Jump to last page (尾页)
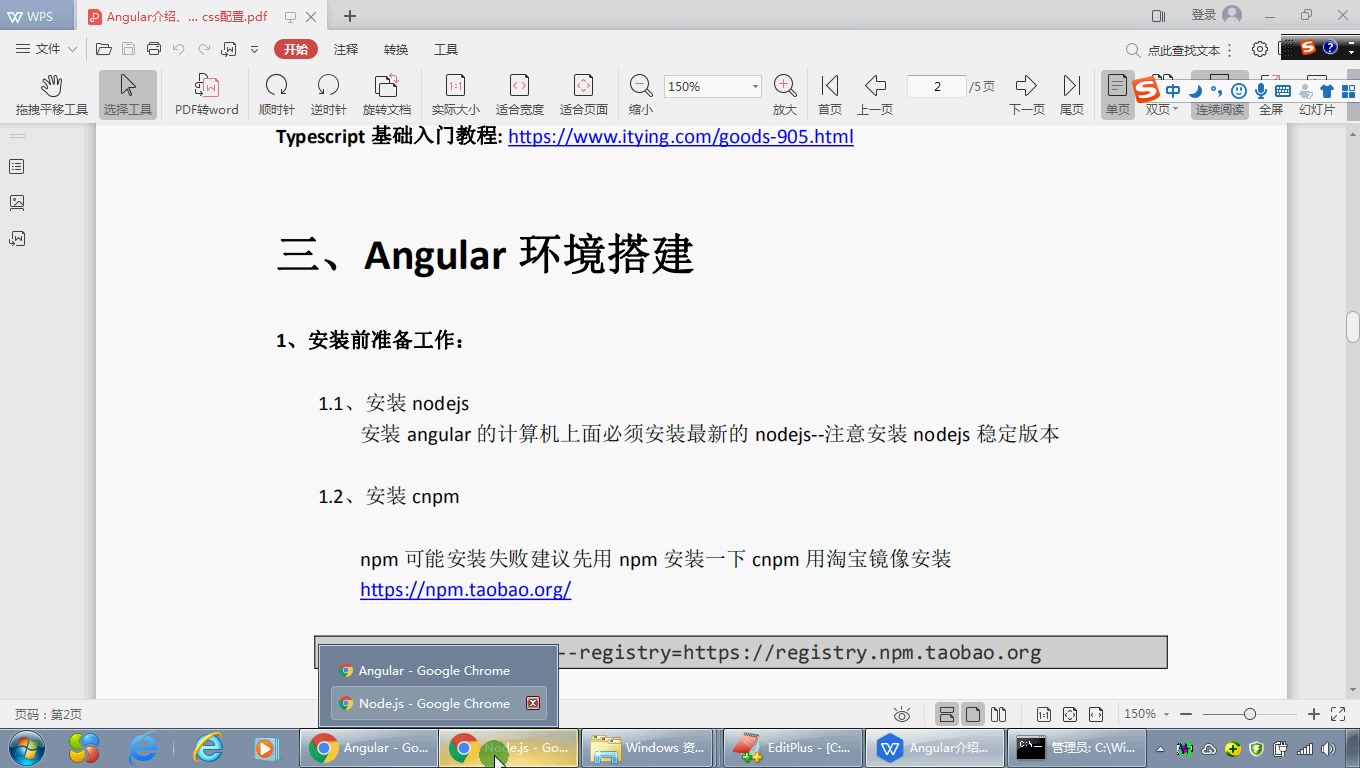Screen dimensions: 1360x768 click(x=1072, y=95)
